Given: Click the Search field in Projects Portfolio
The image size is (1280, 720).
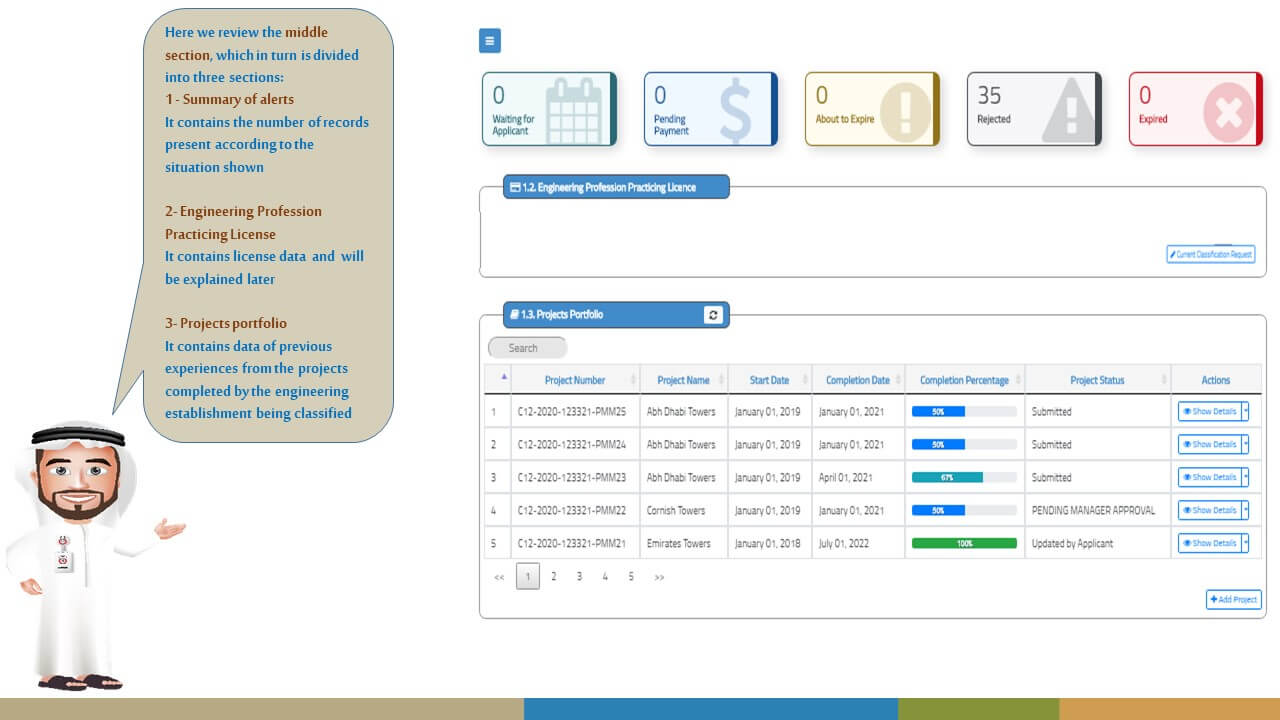Looking at the screenshot, I should (x=527, y=348).
